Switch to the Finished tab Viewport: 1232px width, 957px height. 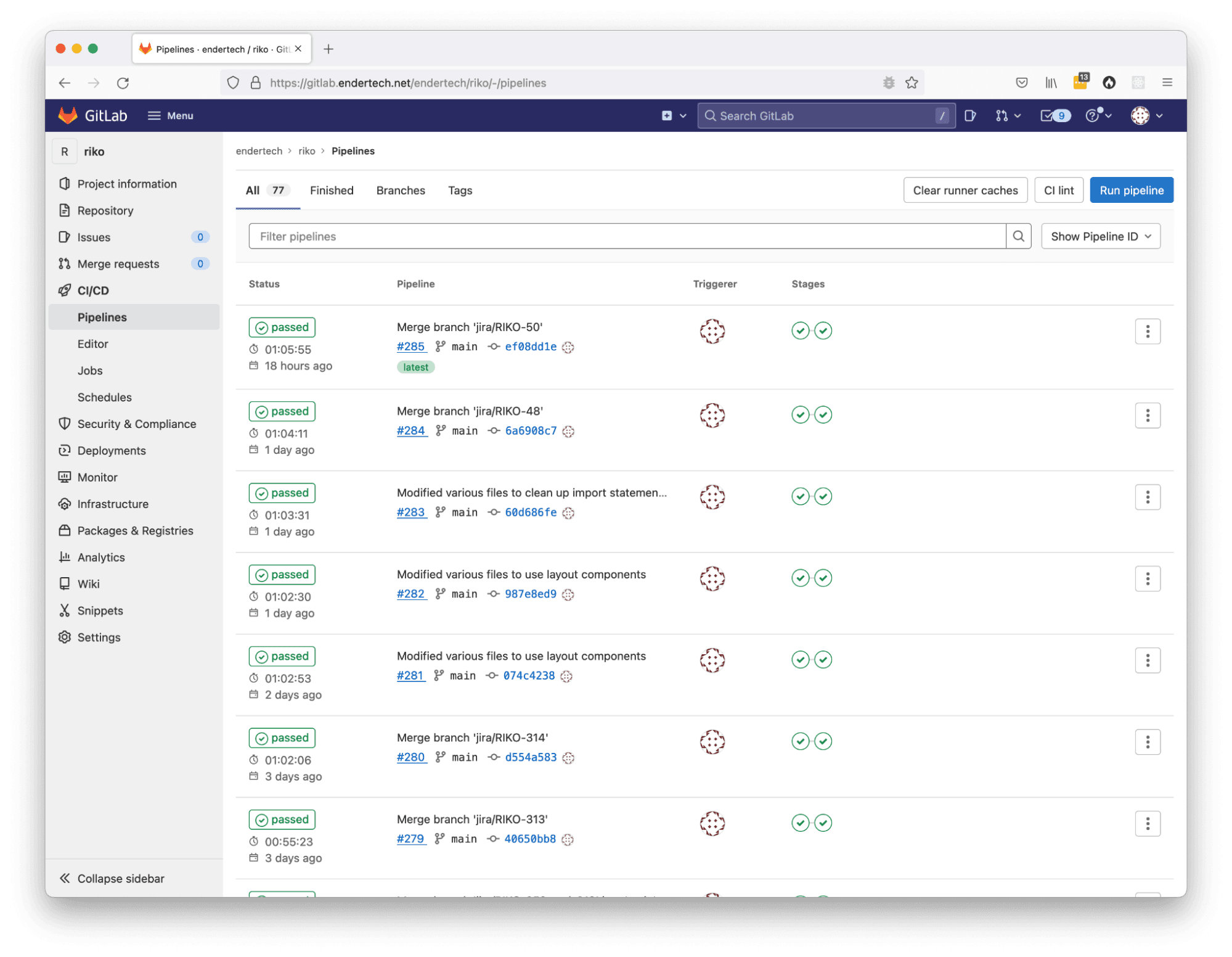point(332,191)
